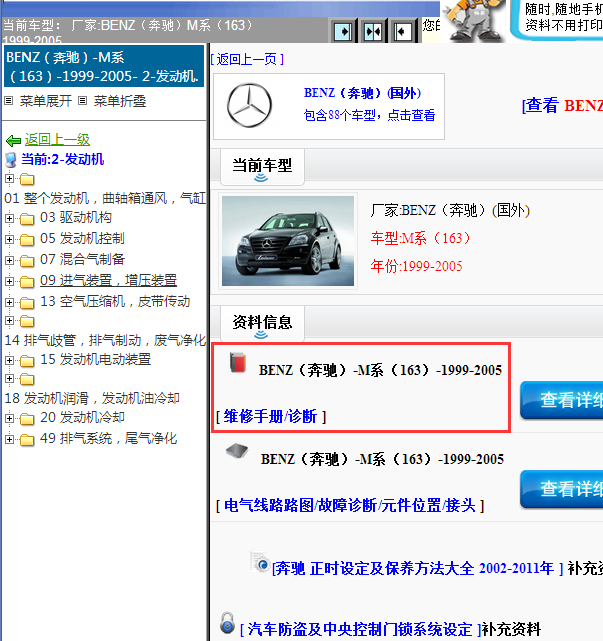The width and height of the screenshot is (603, 641).
Task: Click the mechanic cartoon mascot image
Action: pyautogui.click(x=473, y=20)
